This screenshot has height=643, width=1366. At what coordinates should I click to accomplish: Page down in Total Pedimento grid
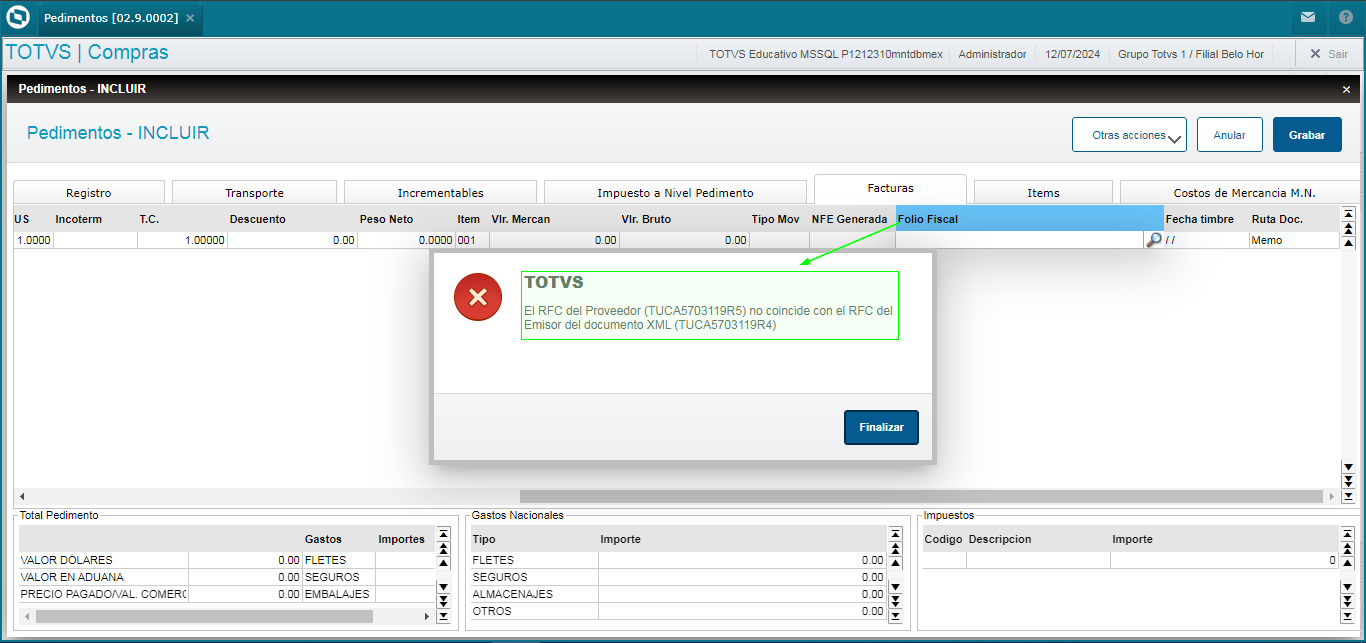pyautogui.click(x=443, y=601)
